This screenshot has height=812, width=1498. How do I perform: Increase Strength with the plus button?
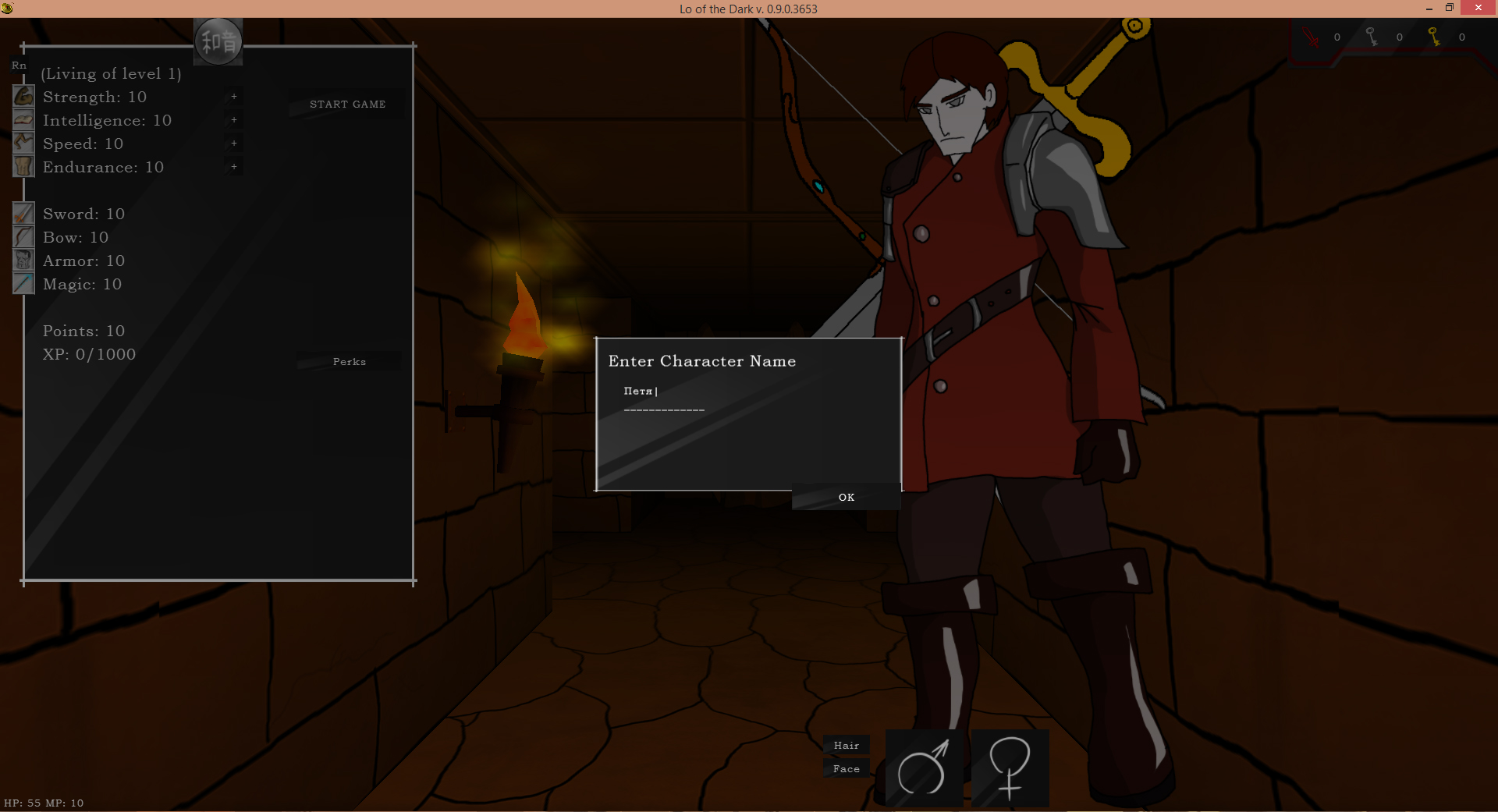234,97
